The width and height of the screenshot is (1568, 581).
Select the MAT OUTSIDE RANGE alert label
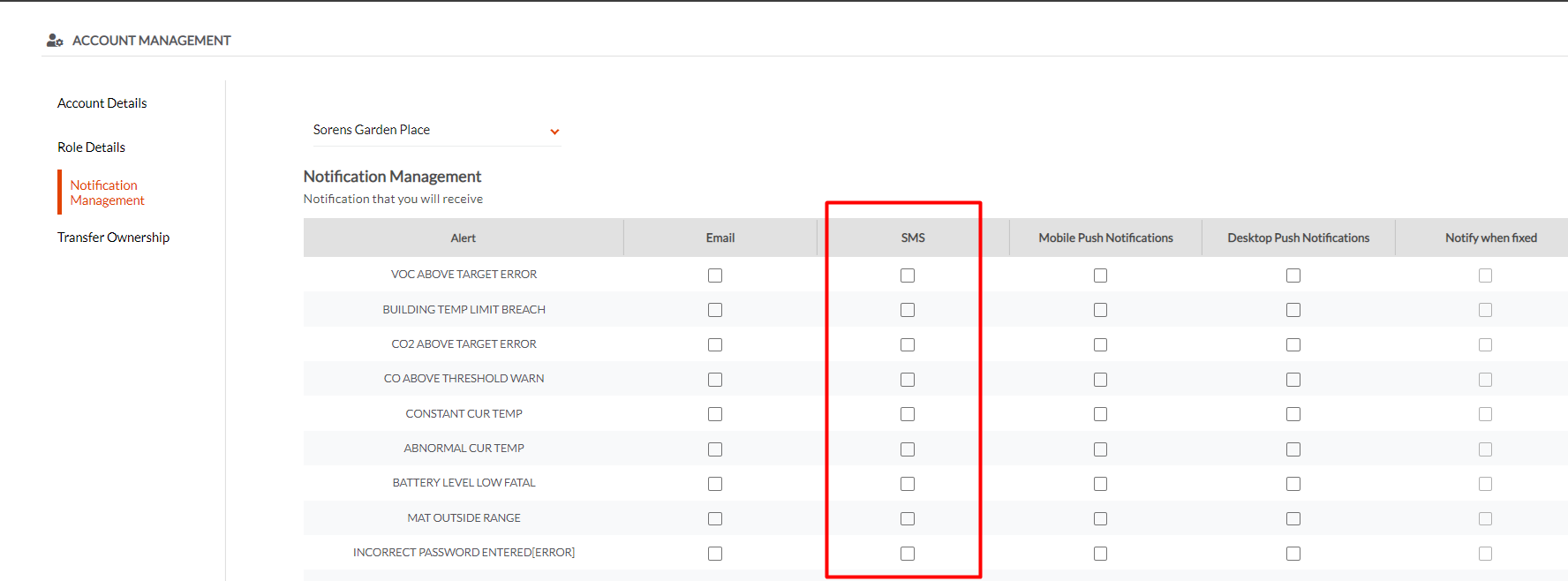click(x=464, y=518)
